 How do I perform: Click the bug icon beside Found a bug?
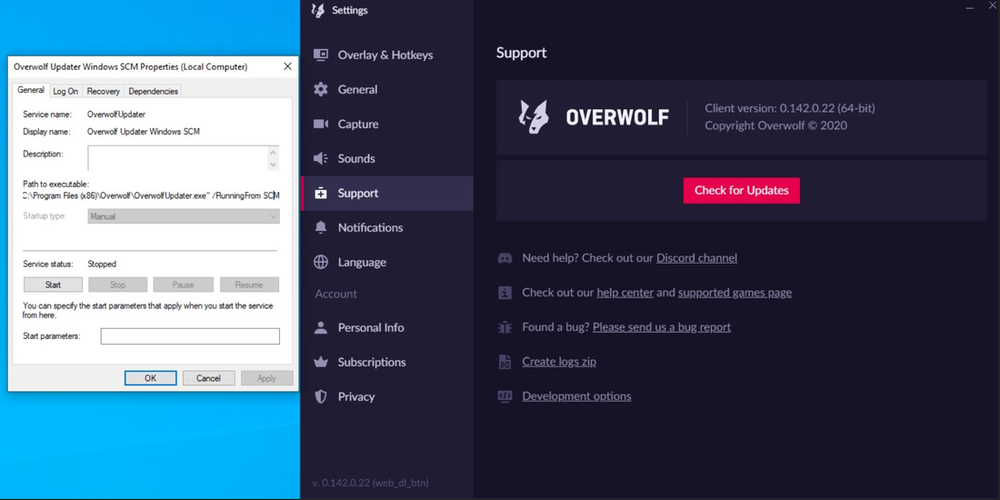tap(504, 327)
